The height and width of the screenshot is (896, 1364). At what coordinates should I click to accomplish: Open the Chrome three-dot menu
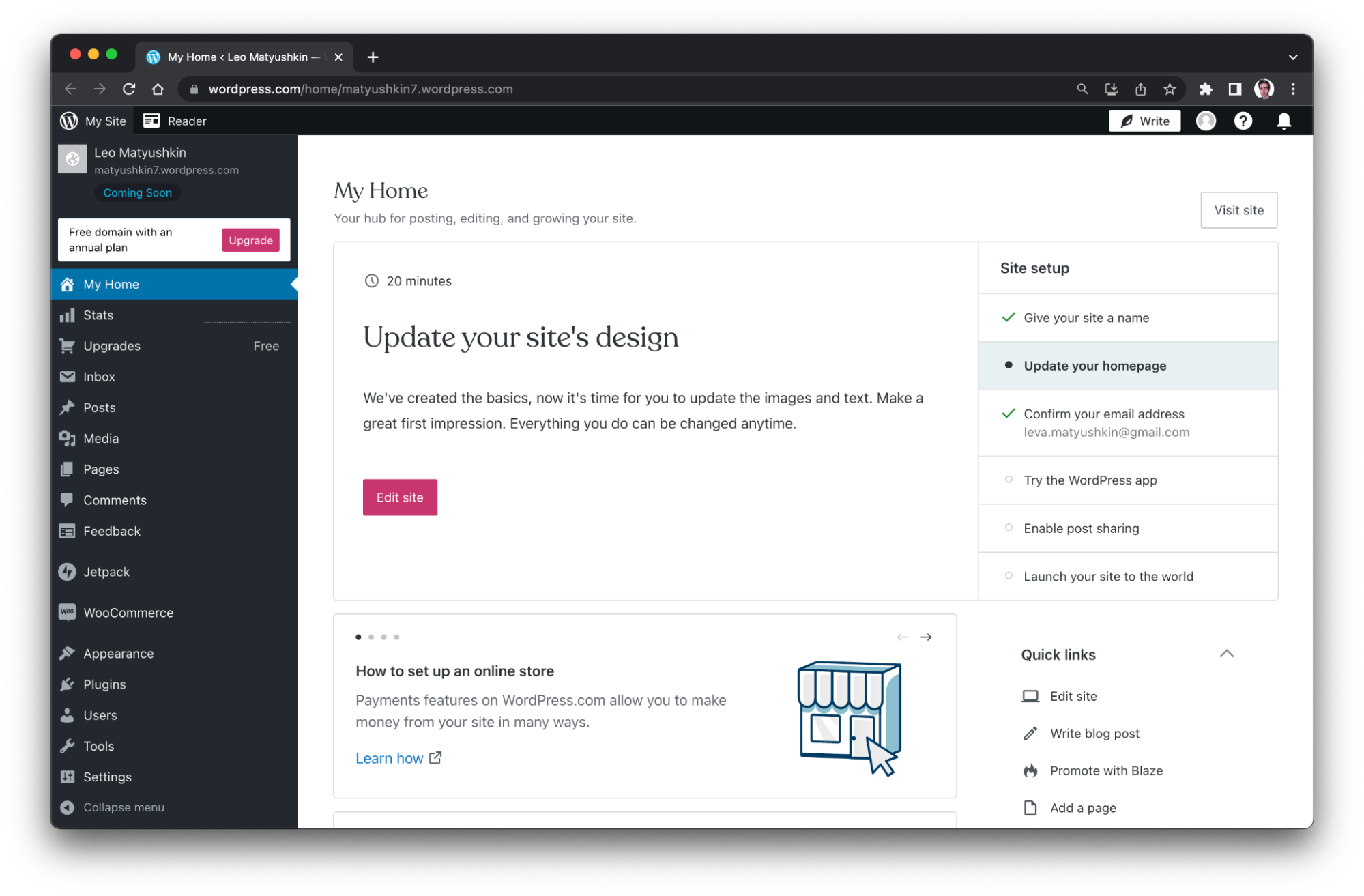coord(1293,89)
